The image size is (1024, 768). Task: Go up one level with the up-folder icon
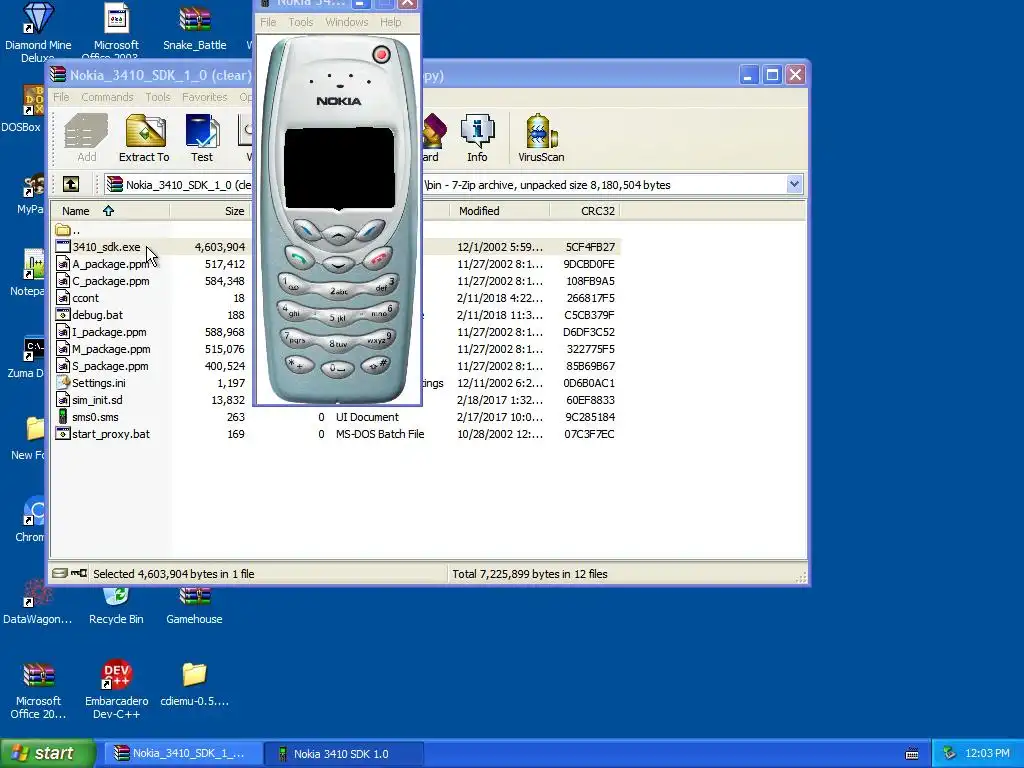coord(71,185)
